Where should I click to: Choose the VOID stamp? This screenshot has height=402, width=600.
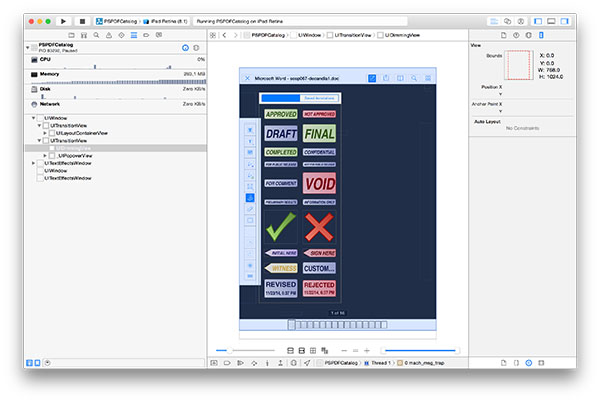click(x=319, y=184)
